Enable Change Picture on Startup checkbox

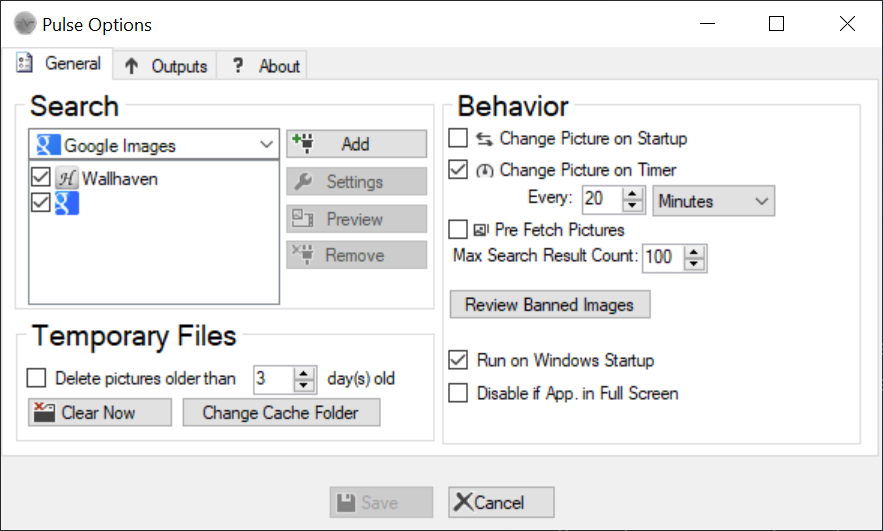click(x=458, y=138)
